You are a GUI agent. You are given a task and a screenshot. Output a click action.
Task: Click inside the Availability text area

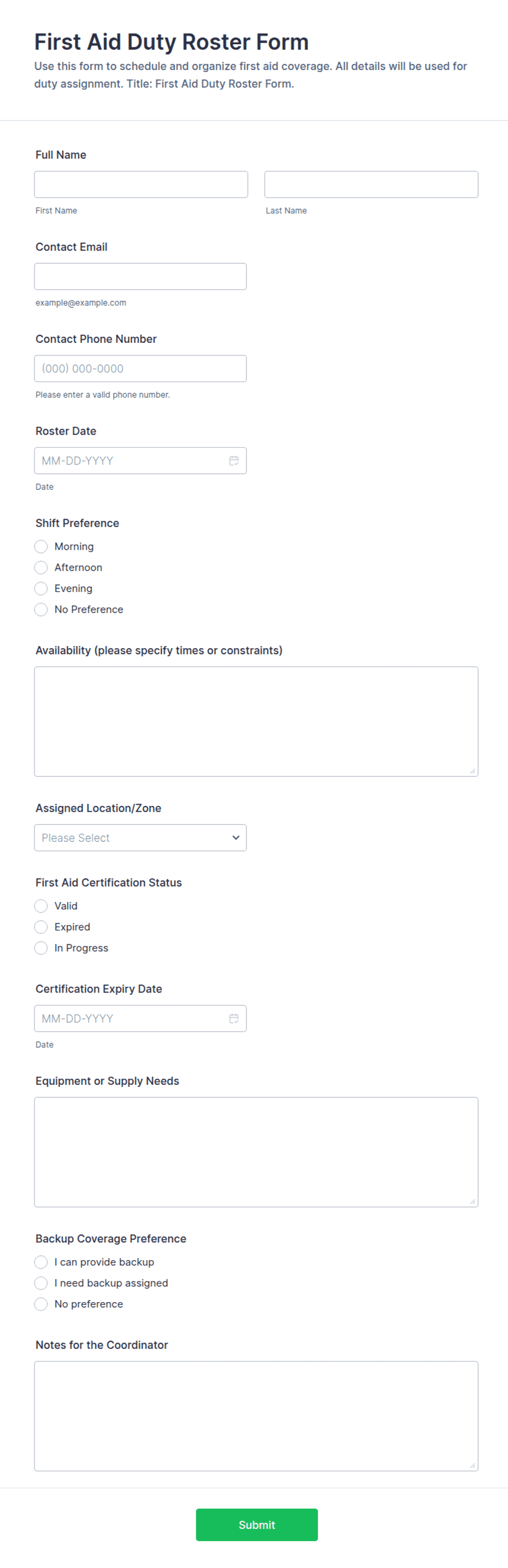pyautogui.click(x=256, y=721)
